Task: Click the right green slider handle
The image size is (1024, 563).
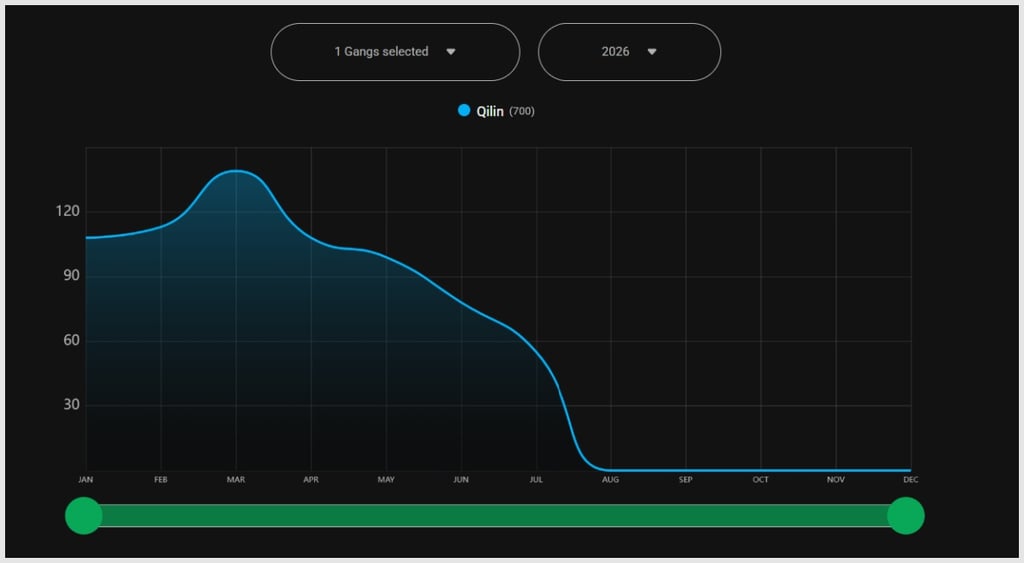Action: (906, 515)
